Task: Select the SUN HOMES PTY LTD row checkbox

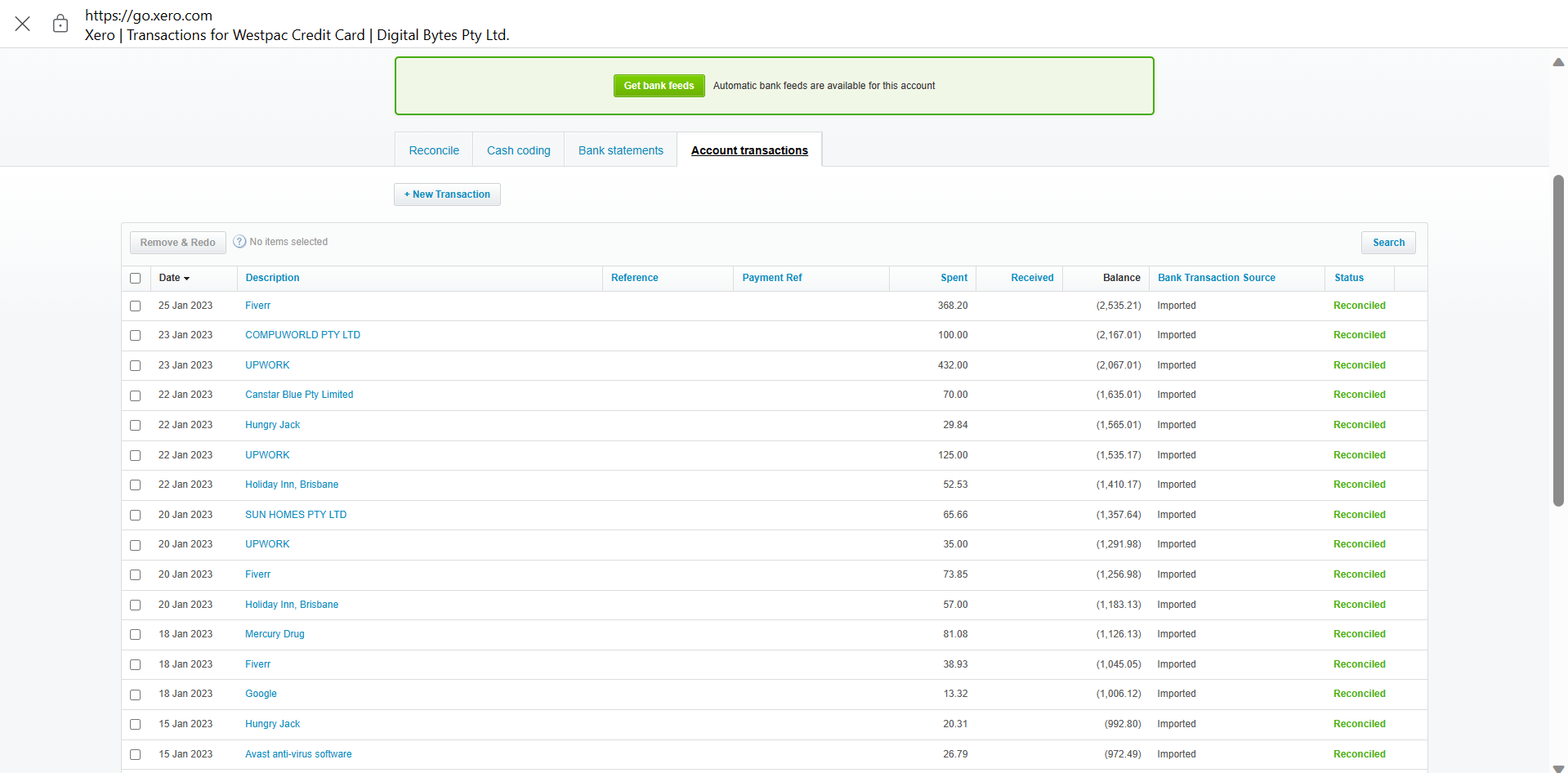Action: pyautogui.click(x=136, y=516)
